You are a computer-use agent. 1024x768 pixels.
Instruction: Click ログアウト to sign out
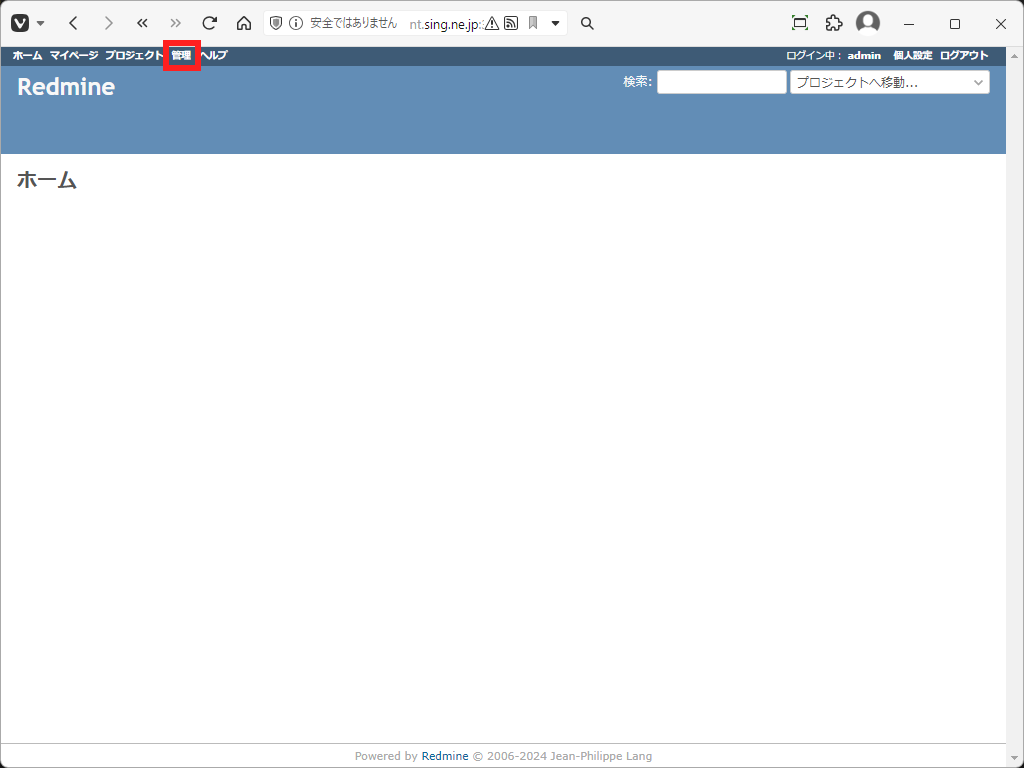964,56
